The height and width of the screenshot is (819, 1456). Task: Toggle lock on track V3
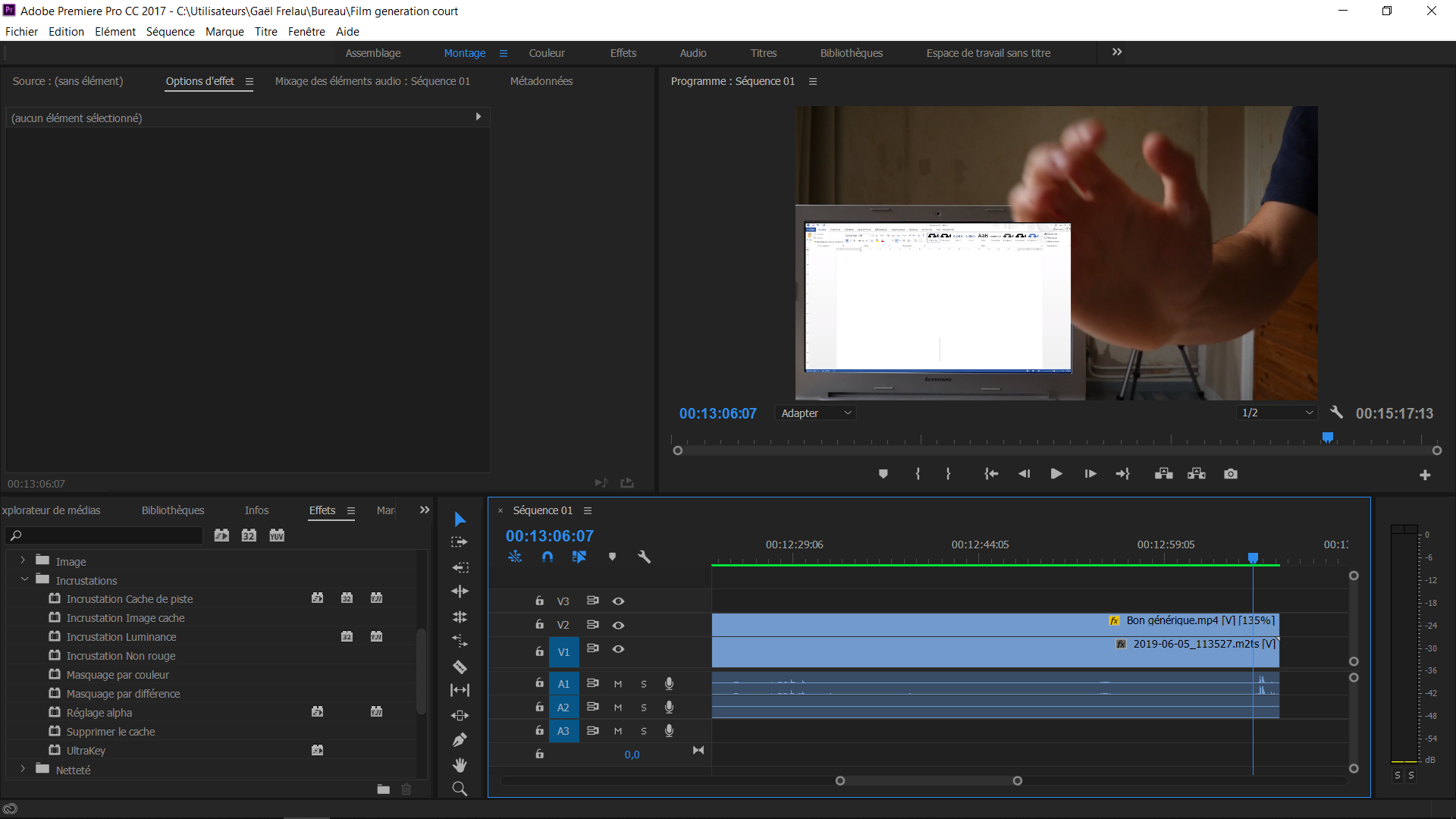(x=539, y=601)
